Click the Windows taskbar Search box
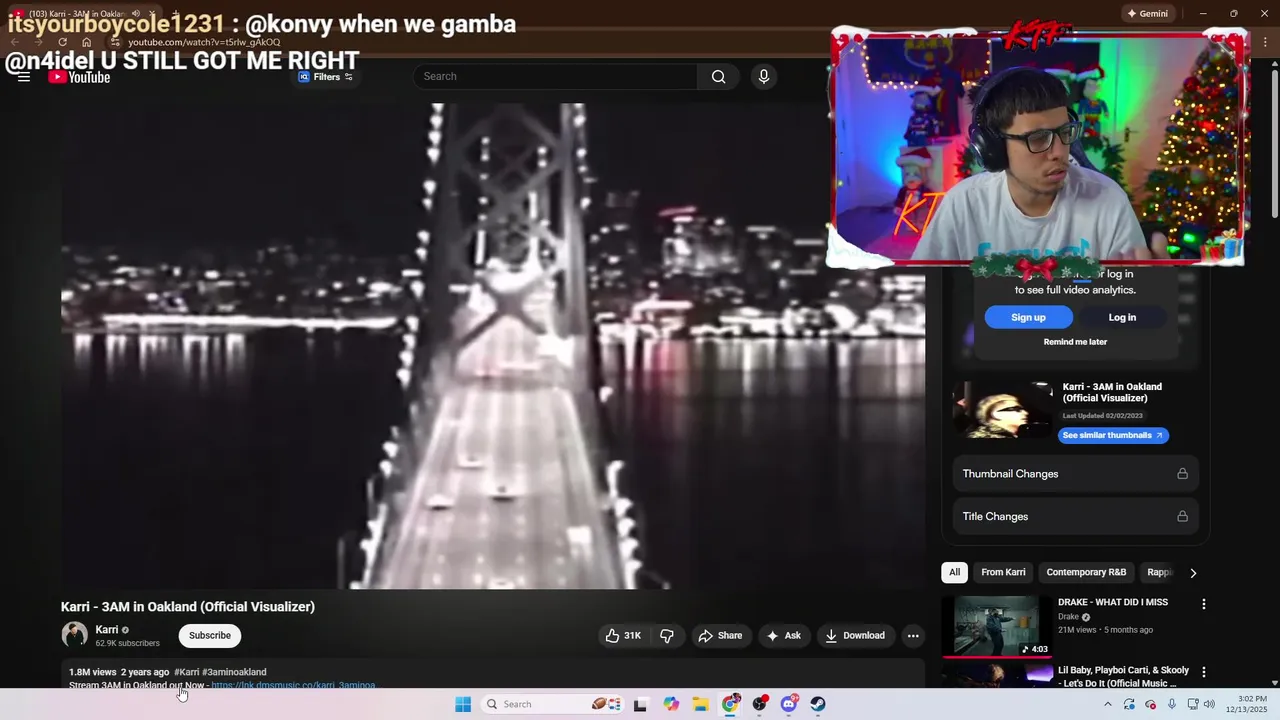 coord(552,704)
